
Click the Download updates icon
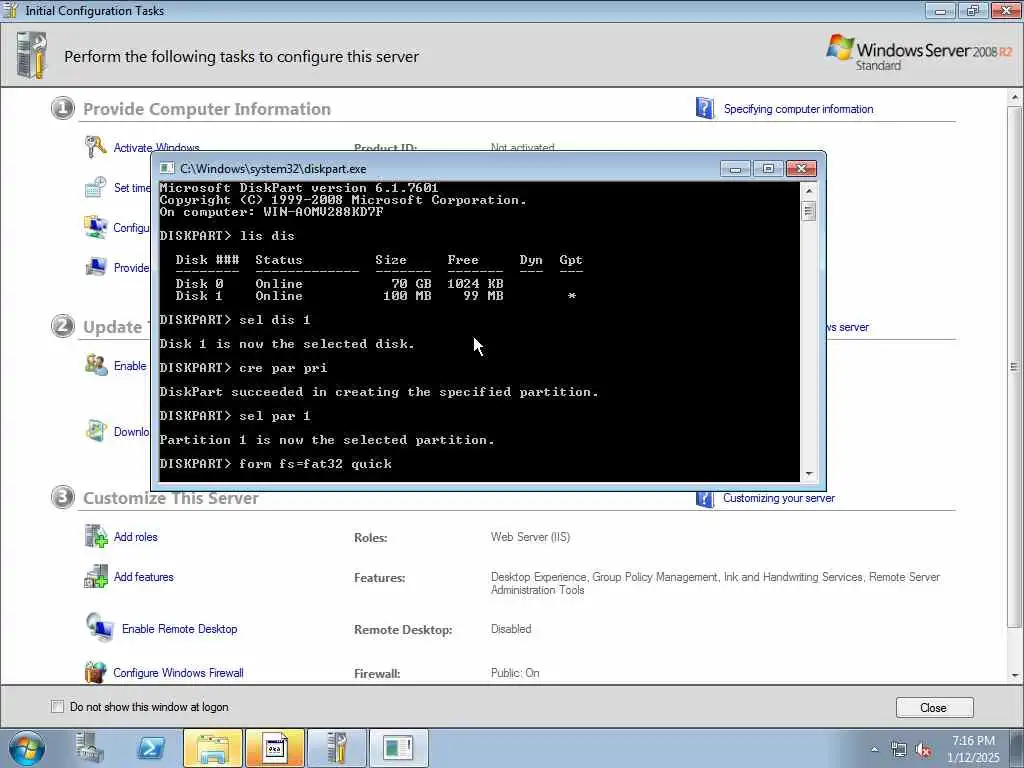pos(95,431)
